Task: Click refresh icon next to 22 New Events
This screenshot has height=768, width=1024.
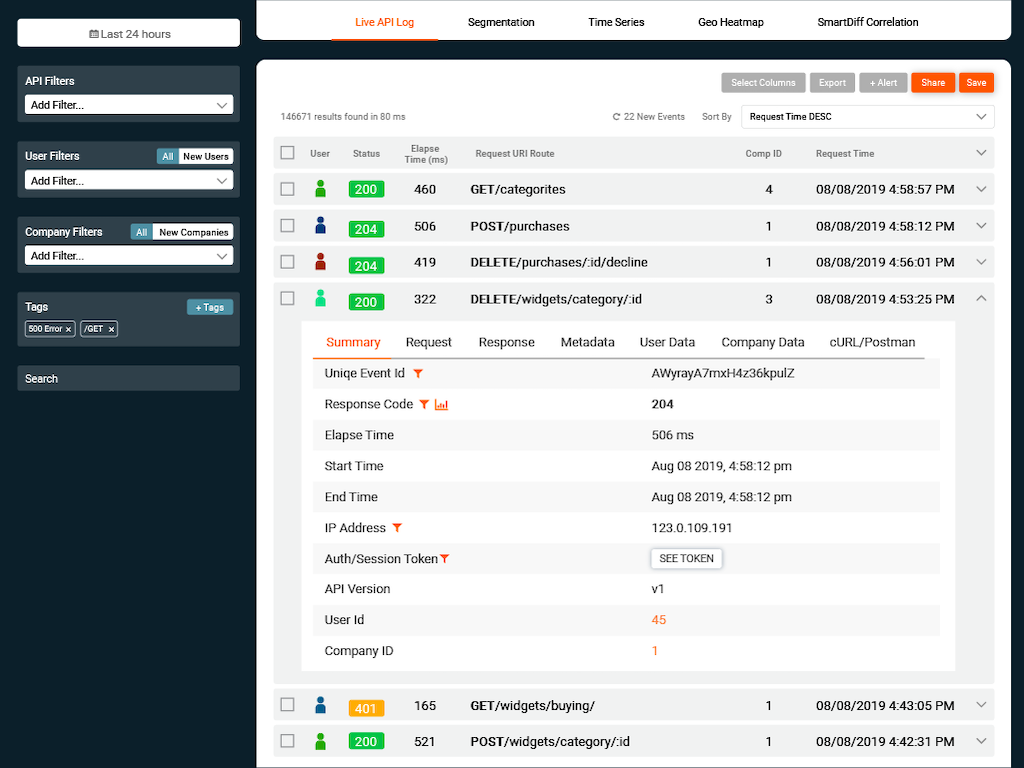Action: coord(617,117)
